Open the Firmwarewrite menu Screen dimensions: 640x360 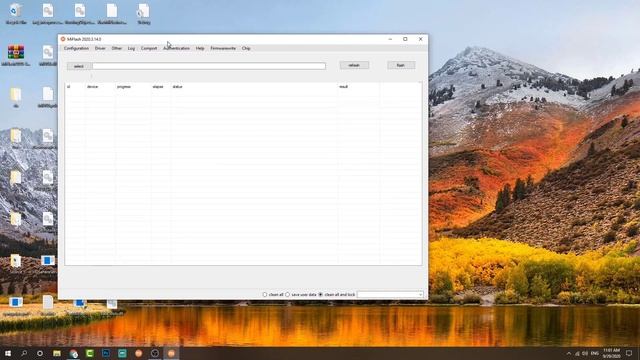[223, 48]
